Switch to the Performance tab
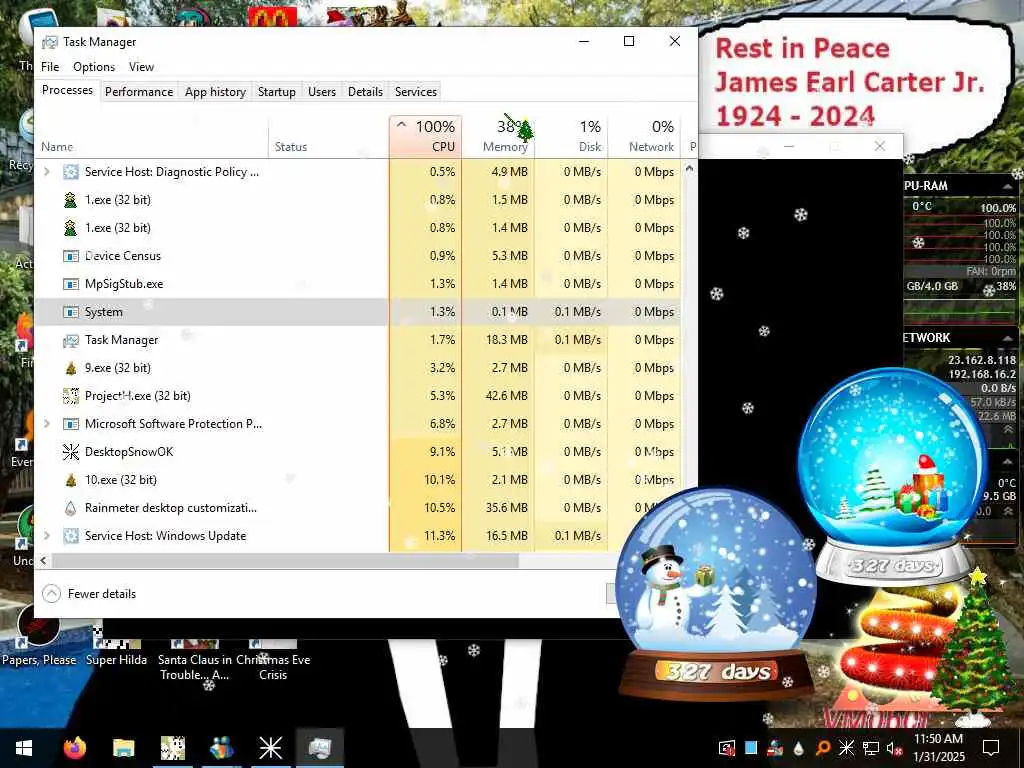 (x=139, y=92)
